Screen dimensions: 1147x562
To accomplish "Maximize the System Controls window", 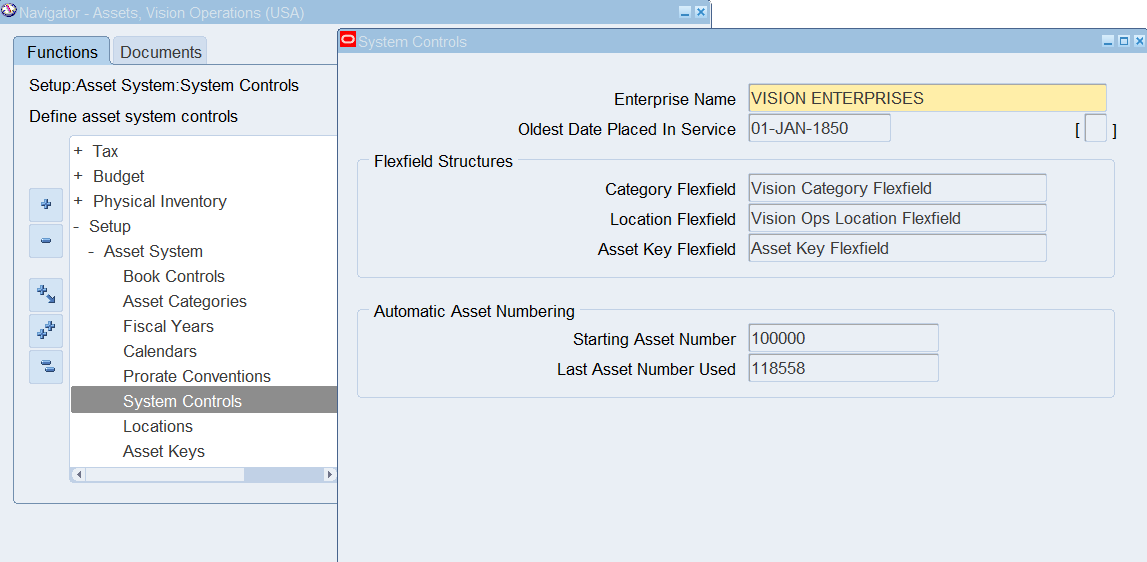I will (x=1124, y=42).
